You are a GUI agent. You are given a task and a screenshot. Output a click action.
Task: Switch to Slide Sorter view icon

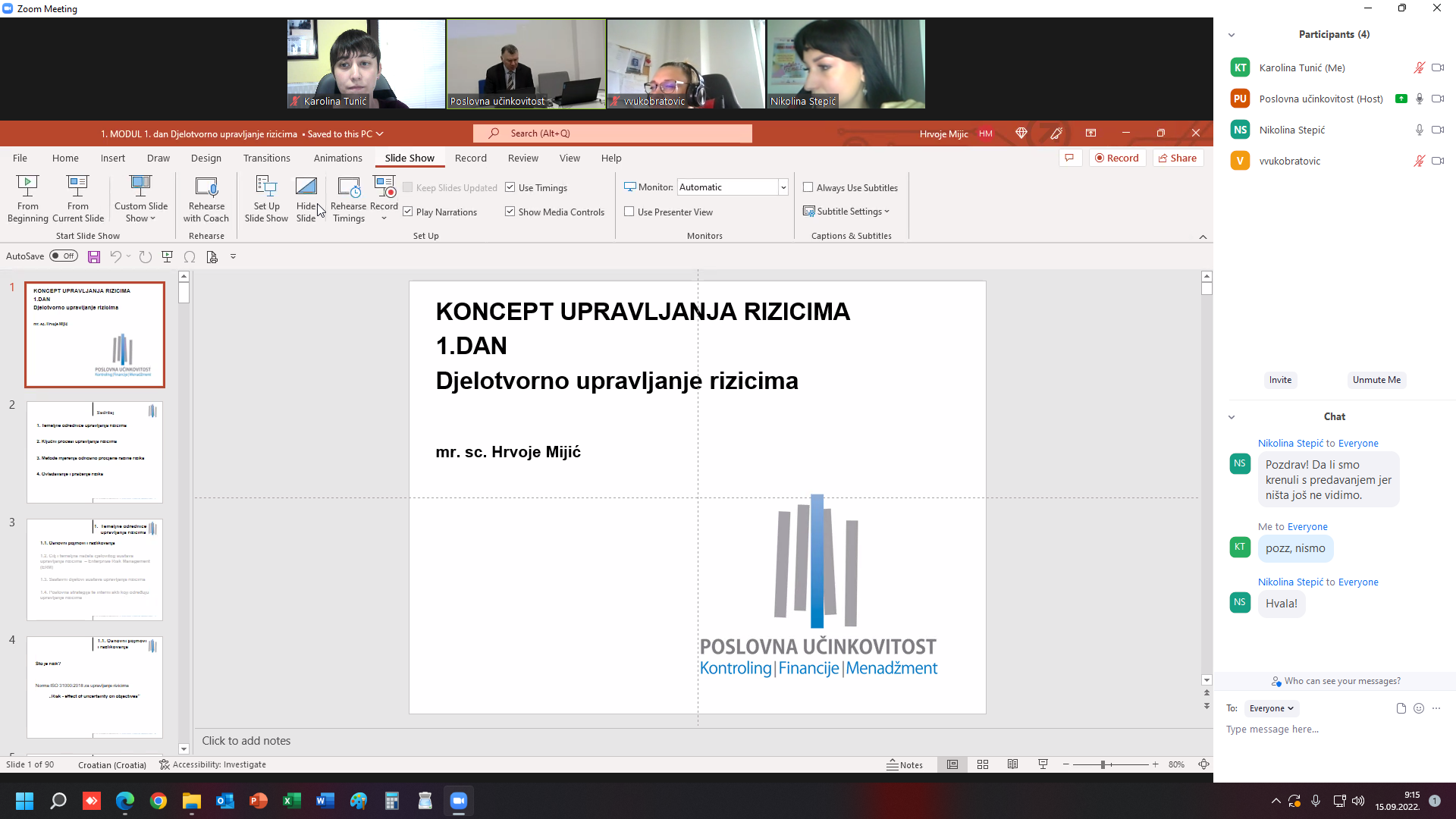tap(983, 764)
